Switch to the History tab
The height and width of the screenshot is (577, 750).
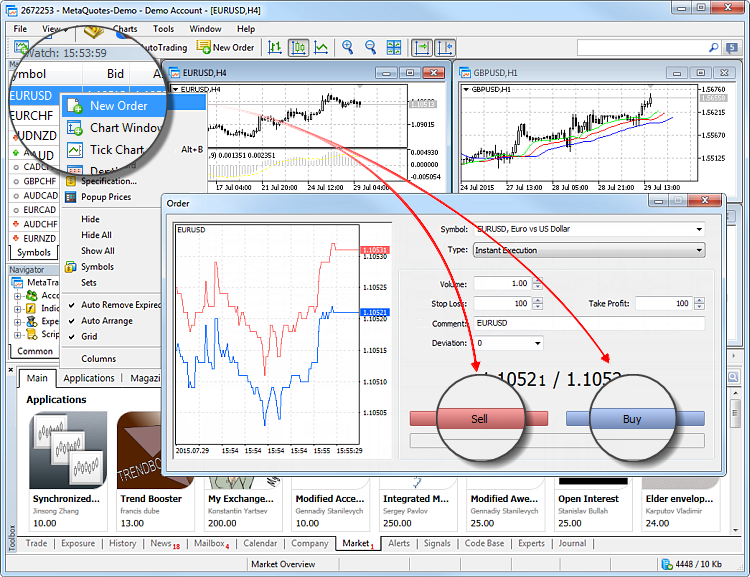pos(123,544)
